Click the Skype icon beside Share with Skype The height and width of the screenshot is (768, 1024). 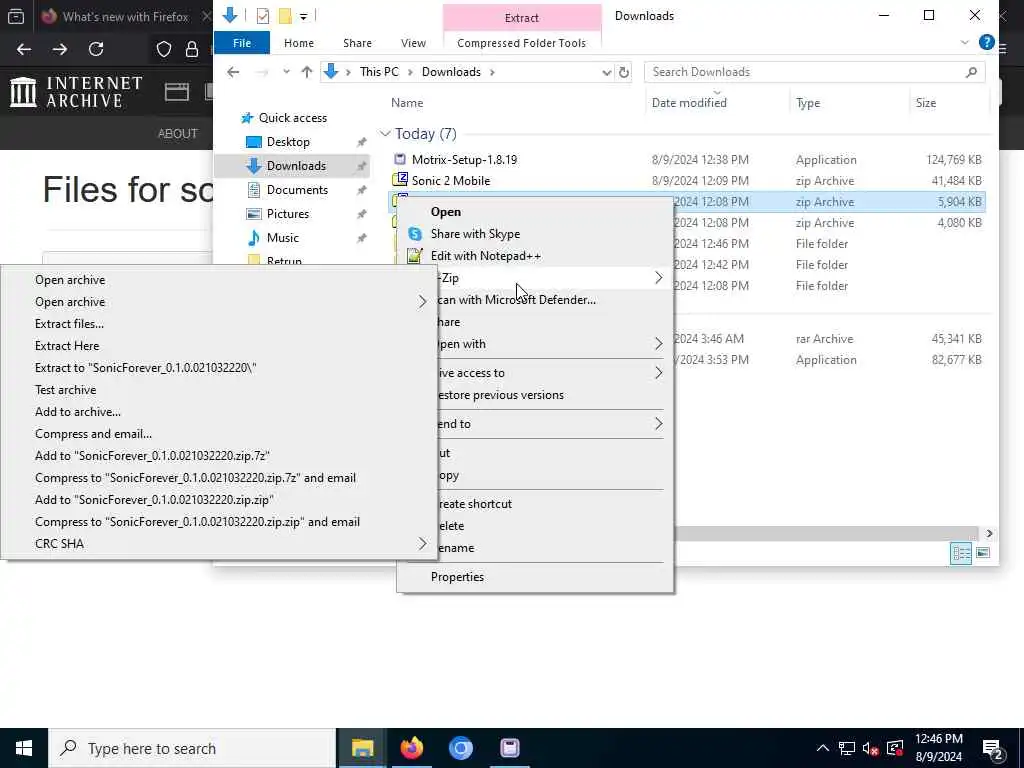coord(415,234)
